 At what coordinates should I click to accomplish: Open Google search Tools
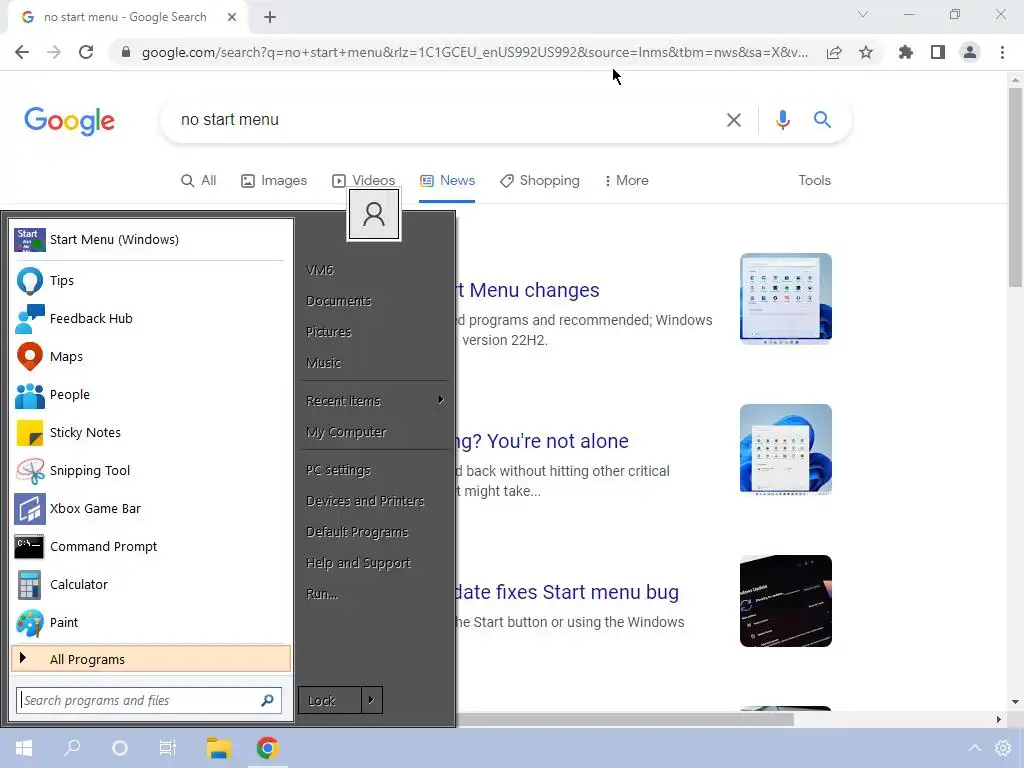point(814,181)
